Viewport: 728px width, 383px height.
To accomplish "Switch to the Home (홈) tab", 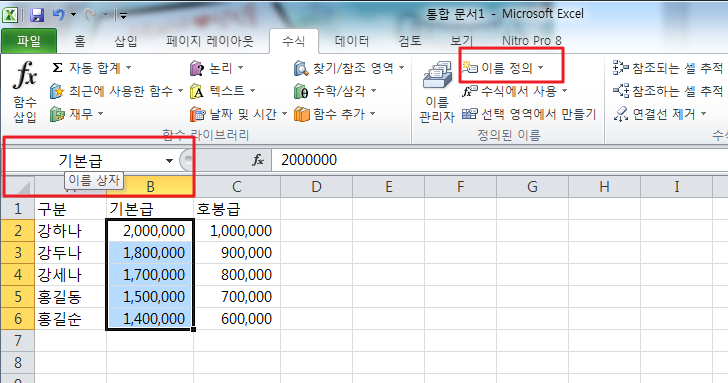I will (80, 41).
